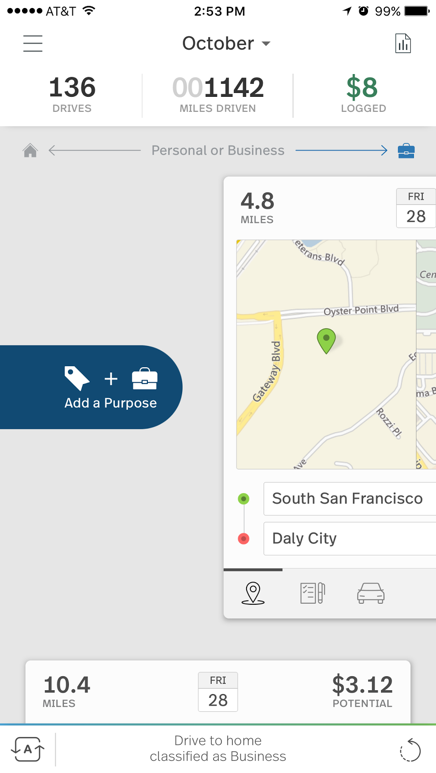The height and width of the screenshot is (773, 436).
Task: Expand the October month dropdown
Action: pyautogui.click(x=226, y=43)
